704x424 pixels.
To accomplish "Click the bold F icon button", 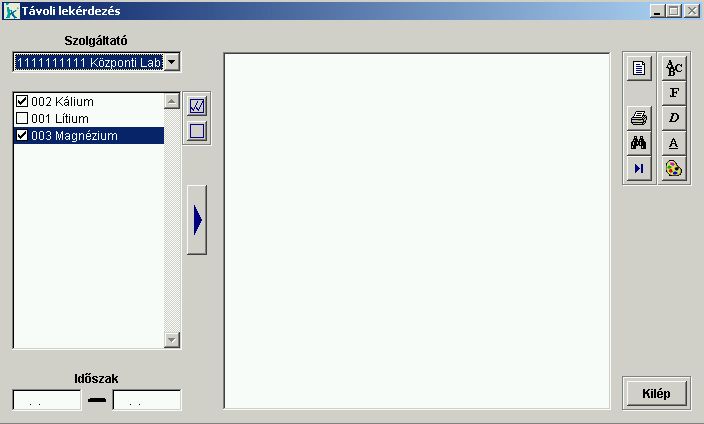I will [x=674, y=93].
